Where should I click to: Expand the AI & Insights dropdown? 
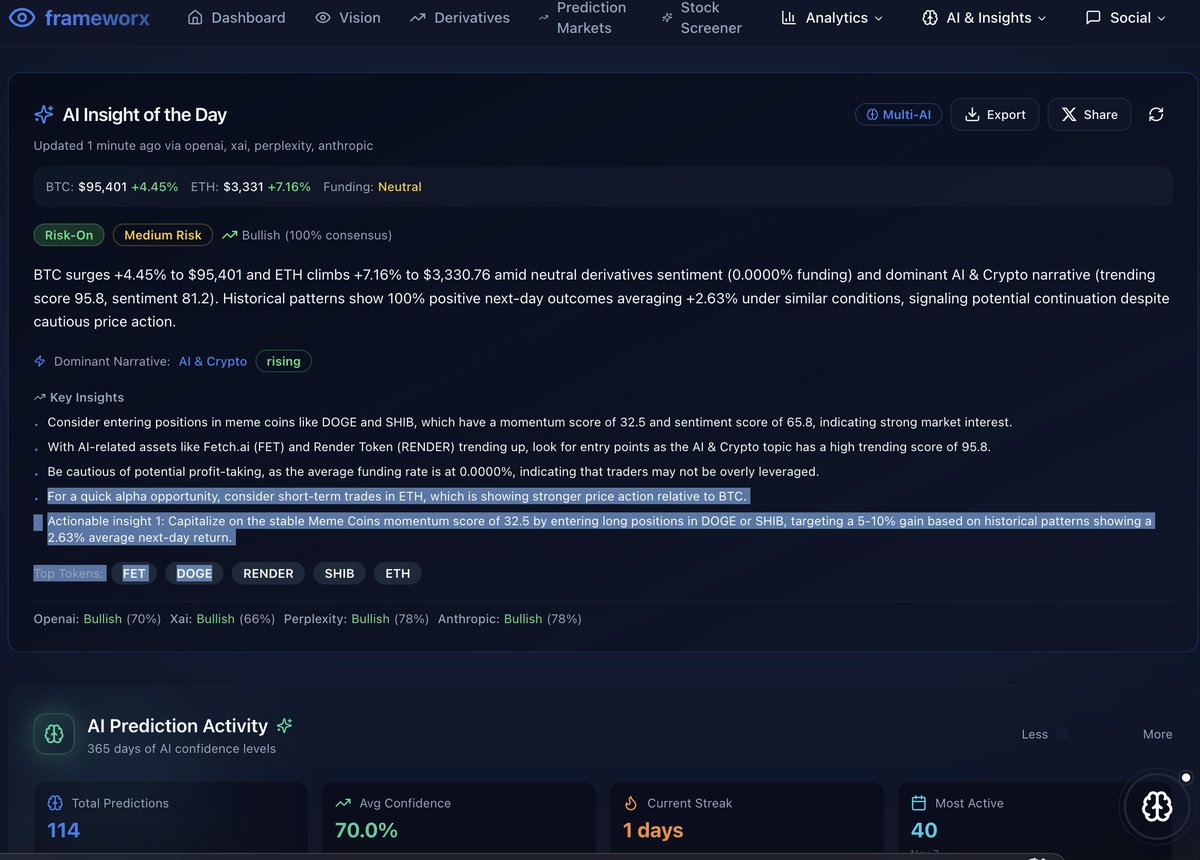984,18
